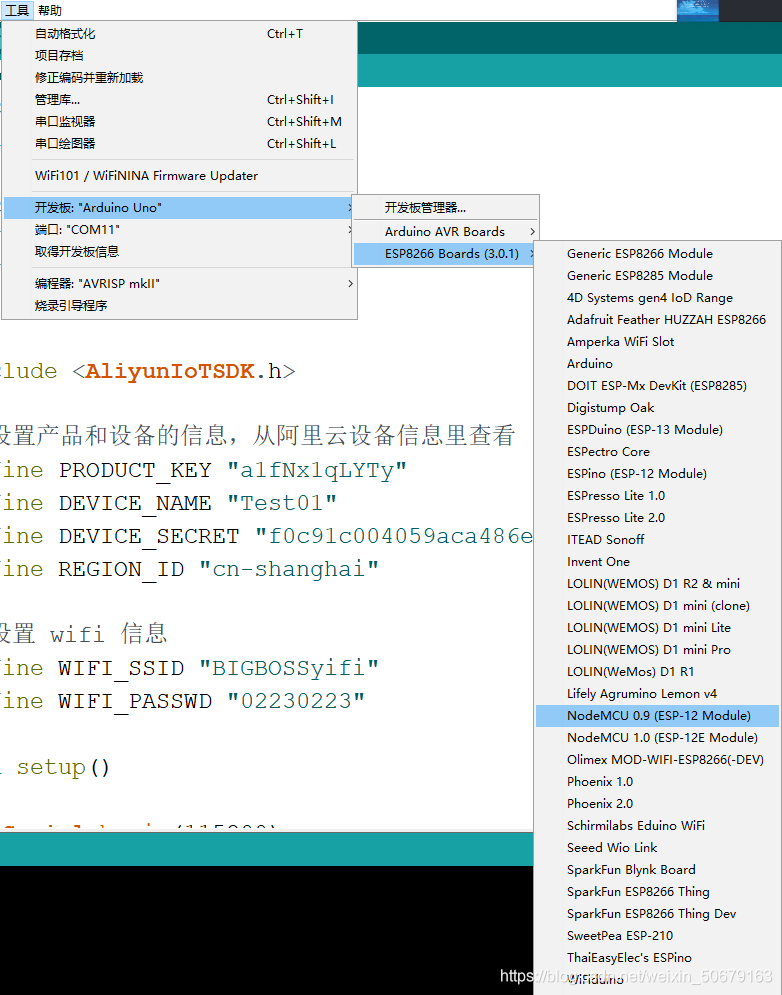Select 项目存档 menu entry
The image size is (782, 995).
click(180, 56)
